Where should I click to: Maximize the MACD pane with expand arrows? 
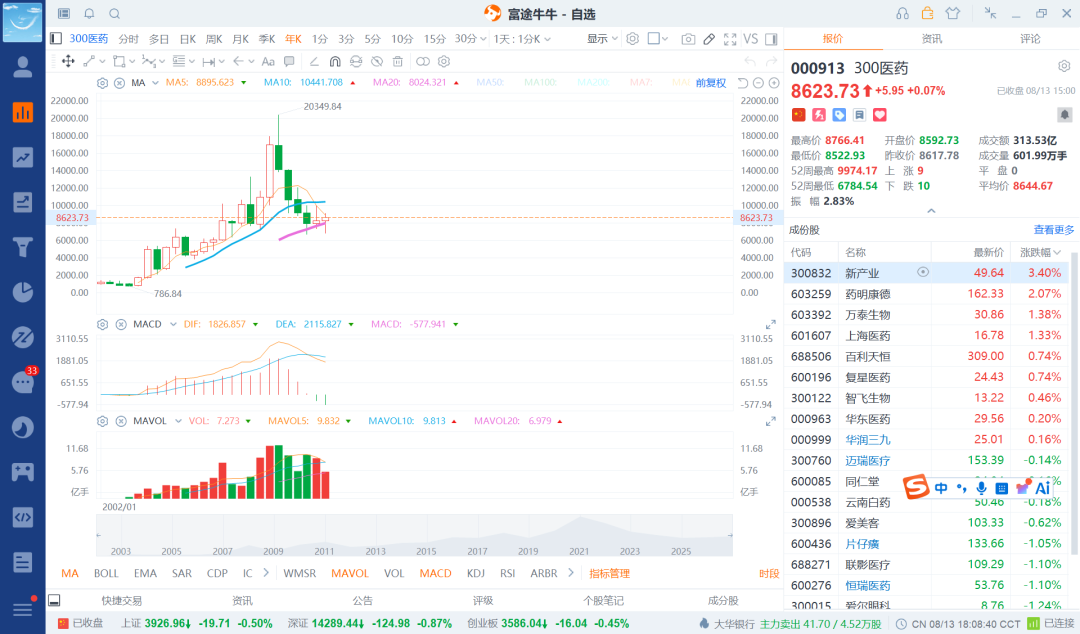[771, 325]
